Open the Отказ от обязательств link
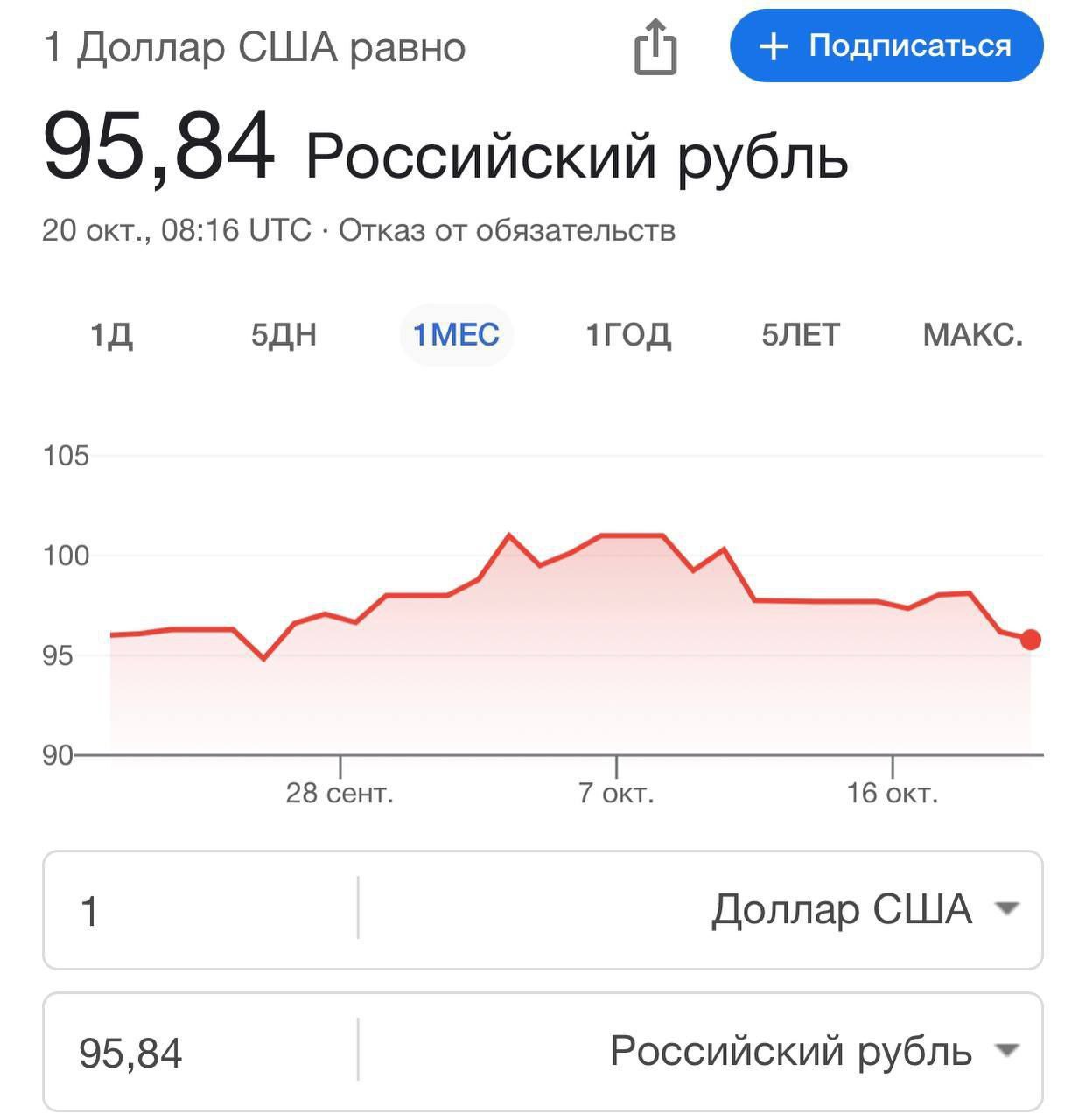This screenshot has height=1120, width=1086. (x=507, y=230)
